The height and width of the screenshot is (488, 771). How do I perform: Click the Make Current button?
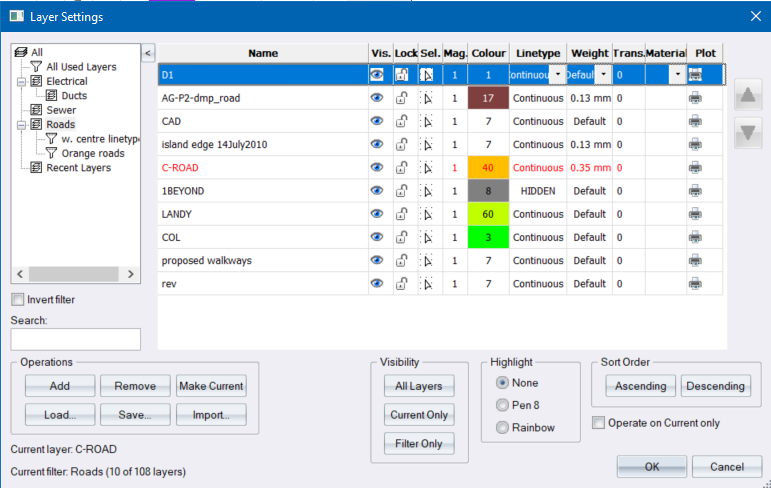click(211, 386)
